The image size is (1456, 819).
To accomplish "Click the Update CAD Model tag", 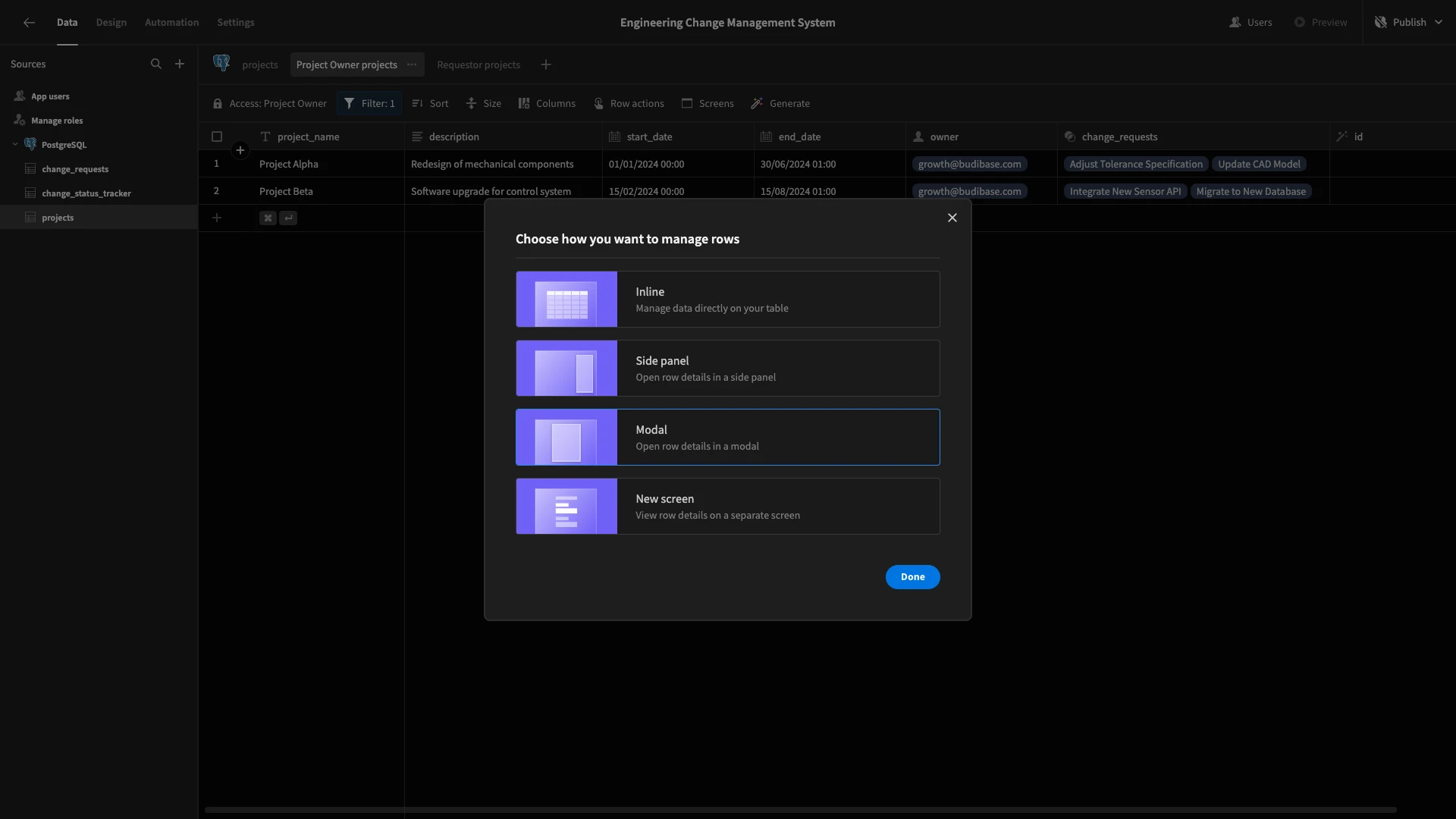I will (1259, 164).
